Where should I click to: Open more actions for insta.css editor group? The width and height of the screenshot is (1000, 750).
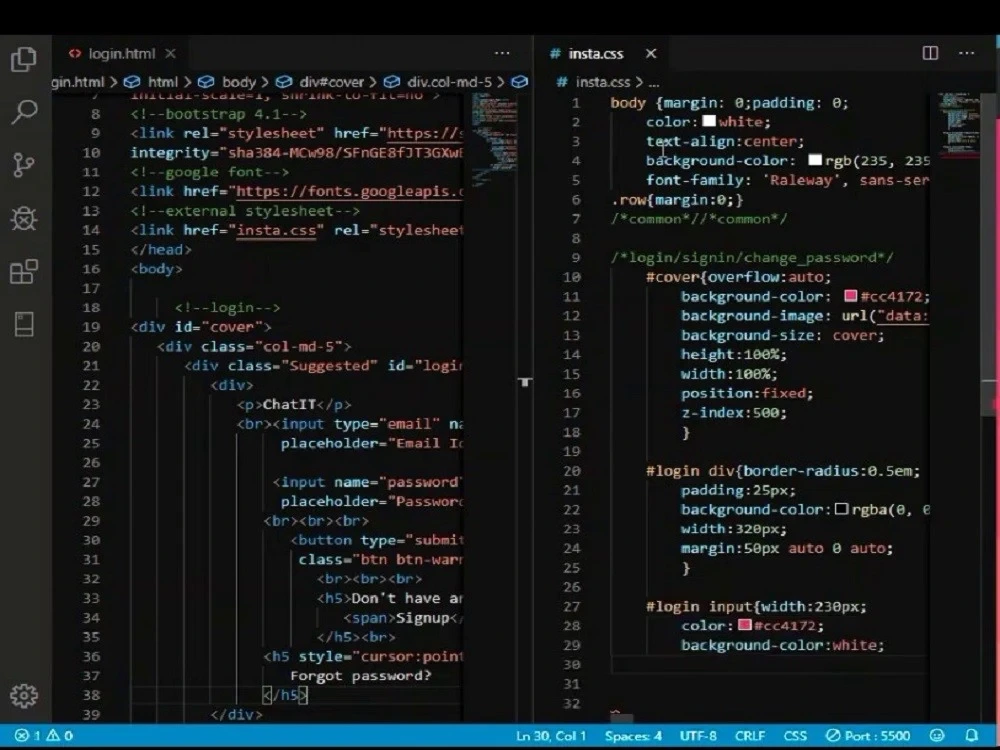[967, 53]
